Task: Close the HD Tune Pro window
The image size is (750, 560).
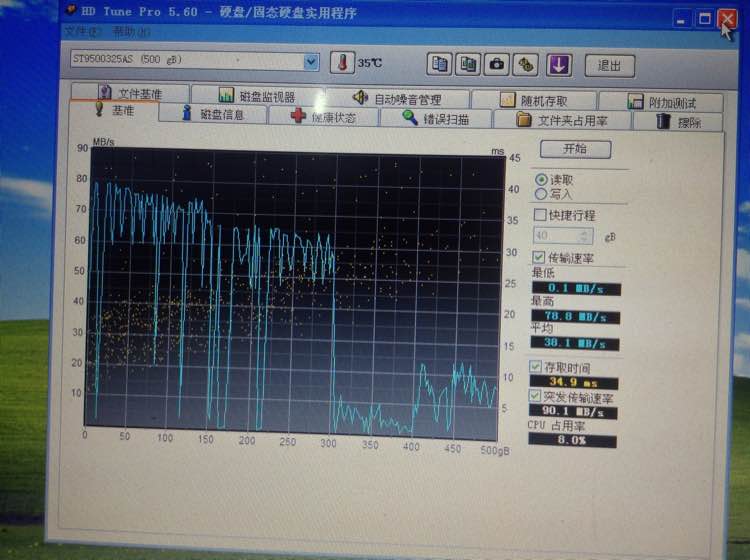Action: [727, 19]
